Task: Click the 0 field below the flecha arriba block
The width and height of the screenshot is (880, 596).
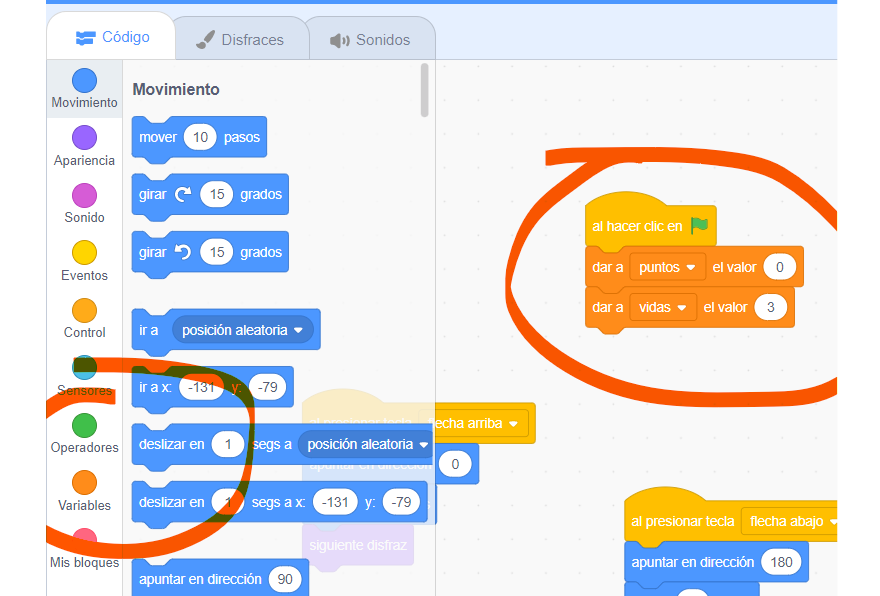Action: (455, 464)
